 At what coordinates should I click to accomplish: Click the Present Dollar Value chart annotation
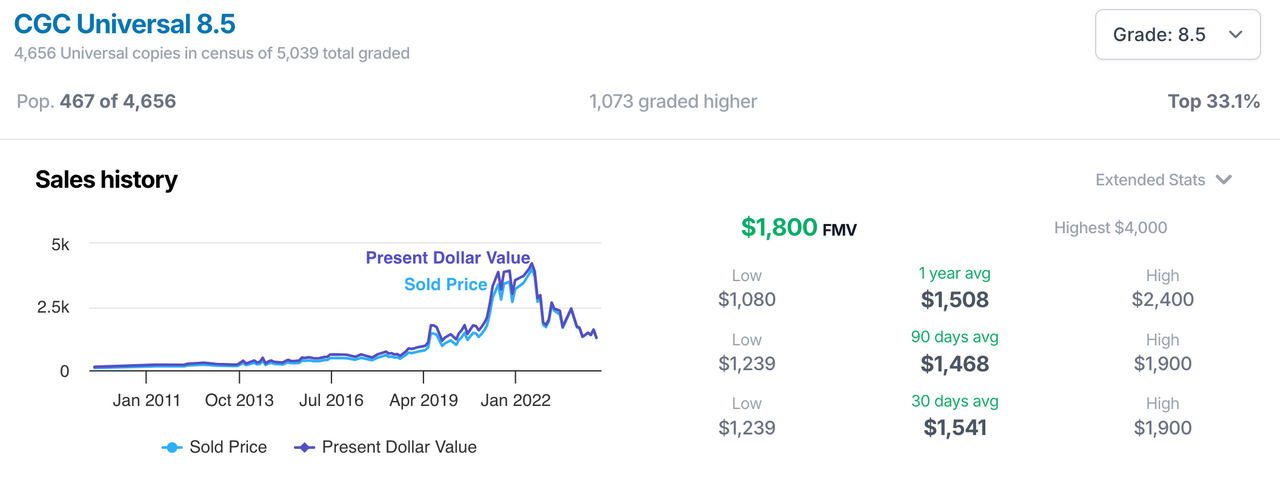[x=447, y=258]
